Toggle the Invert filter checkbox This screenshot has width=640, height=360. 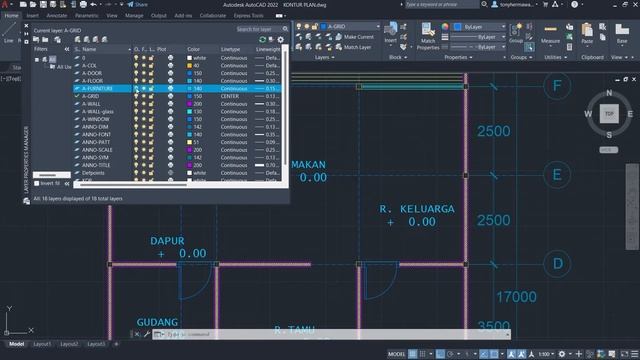point(37,184)
